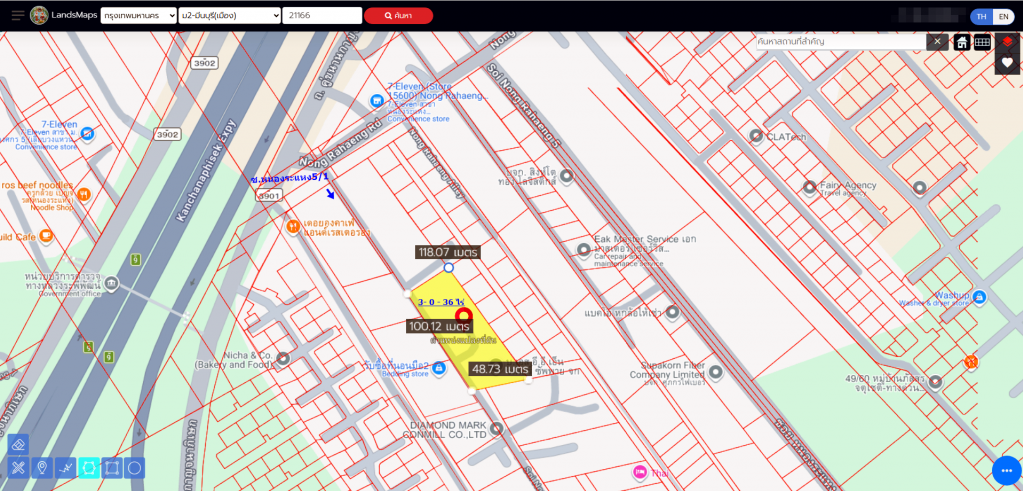Click the parcel number field 21166

tap(322, 16)
